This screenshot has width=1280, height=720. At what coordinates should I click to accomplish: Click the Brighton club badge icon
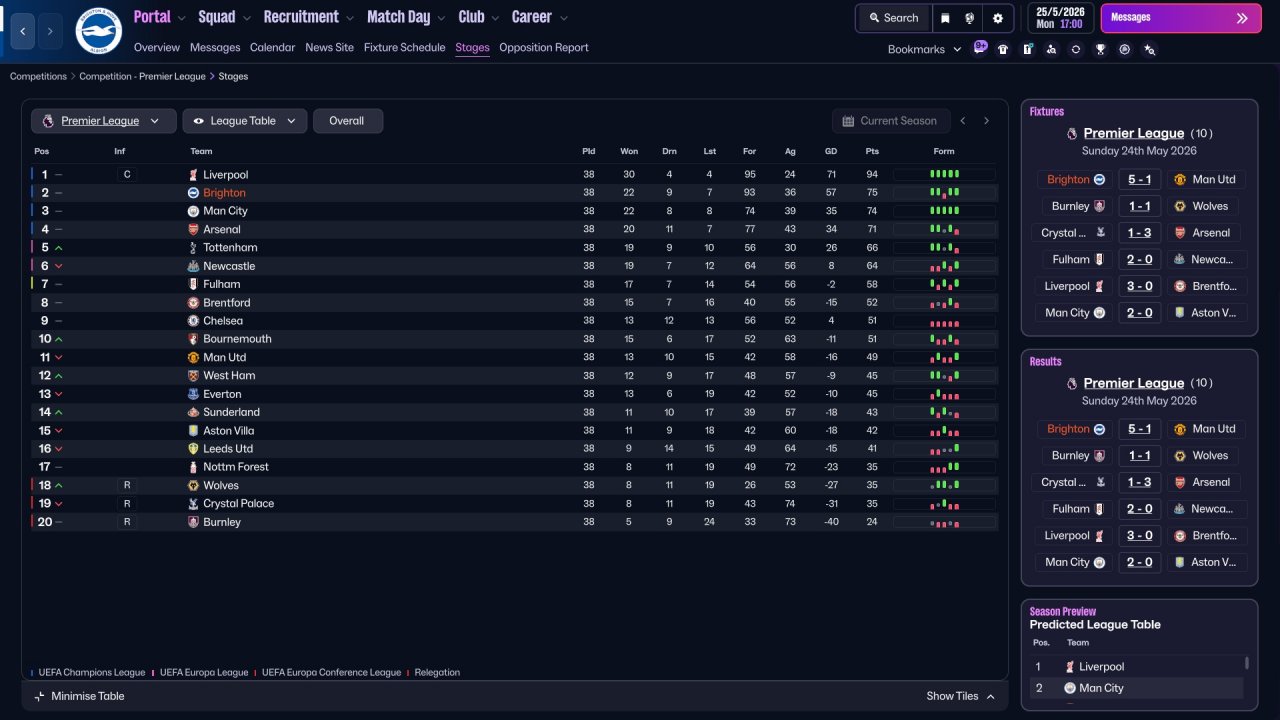click(98, 31)
